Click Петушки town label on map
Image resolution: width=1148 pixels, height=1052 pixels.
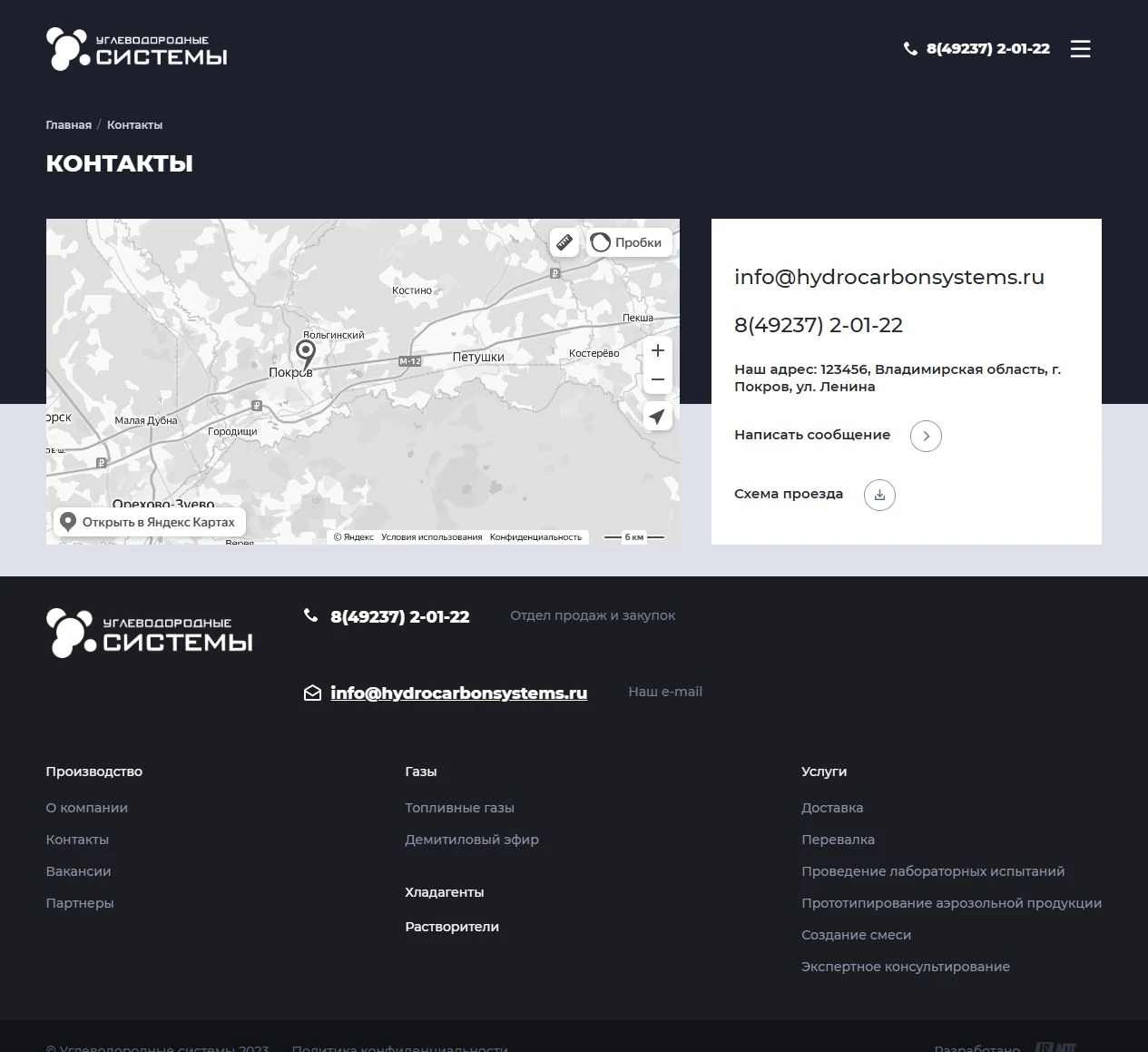[x=478, y=358]
